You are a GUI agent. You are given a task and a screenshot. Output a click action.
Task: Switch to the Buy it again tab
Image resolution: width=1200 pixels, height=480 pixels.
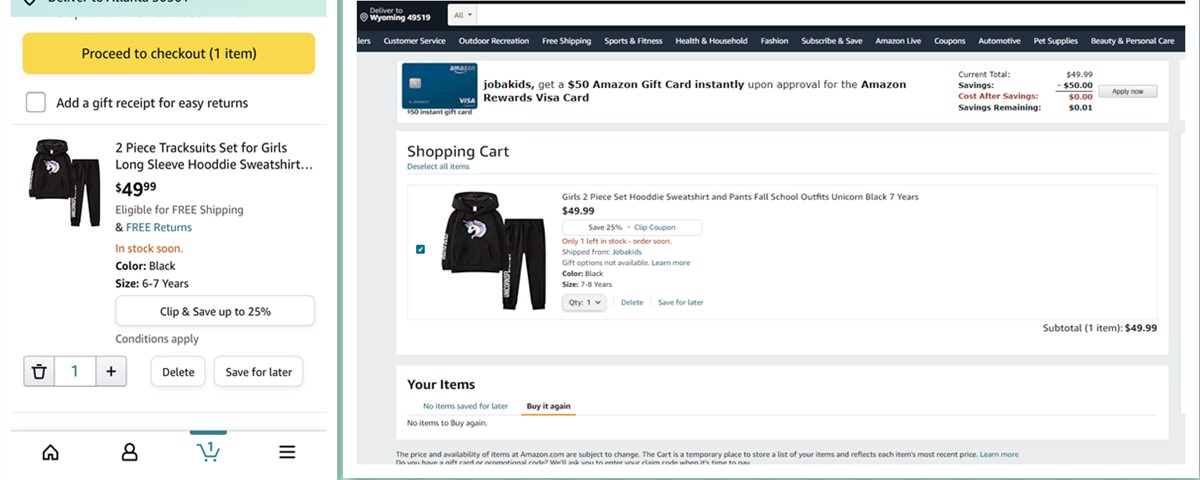549,406
